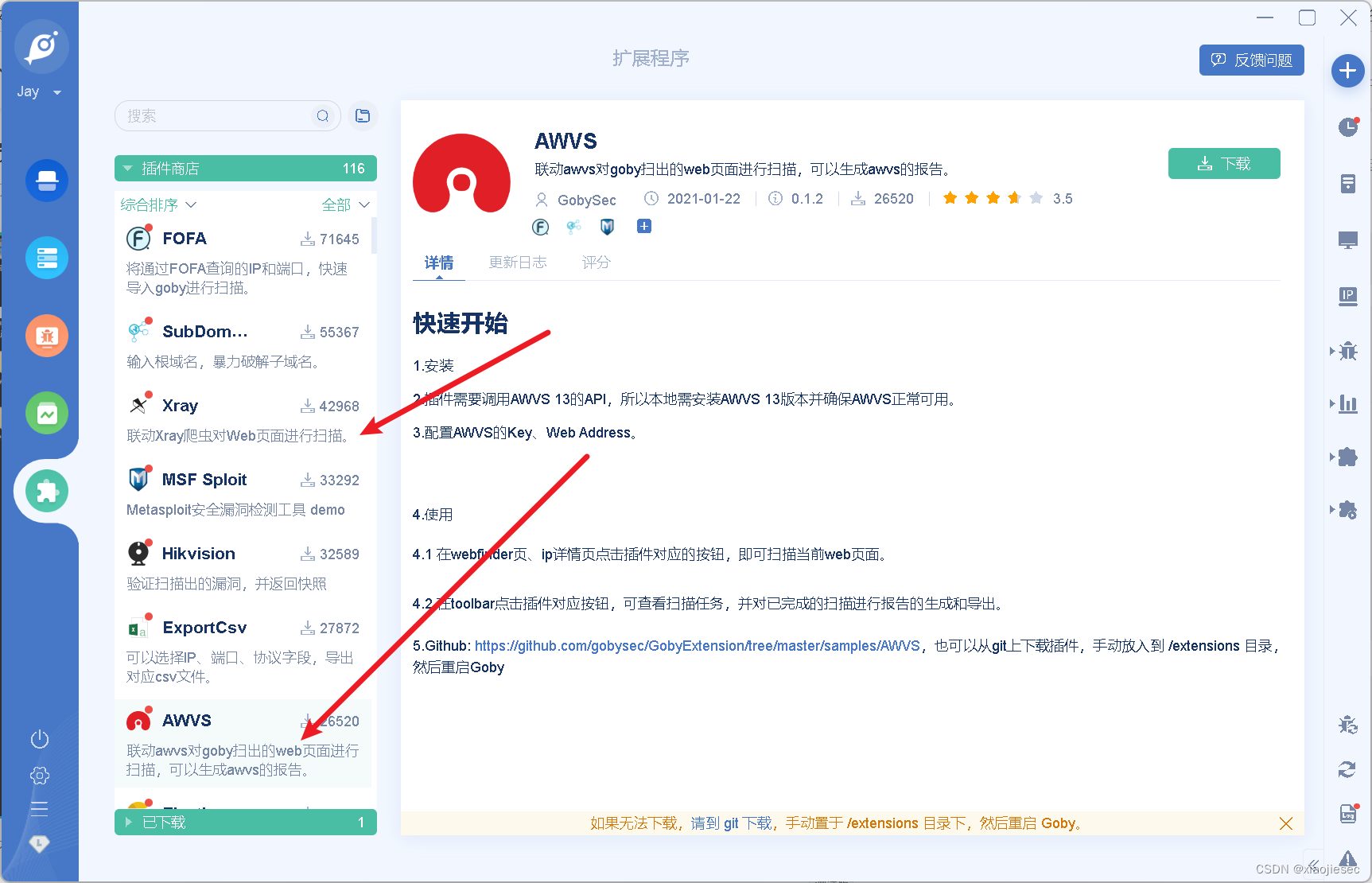Open settings gear in left sidebar
The height and width of the screenshot is (883, 1372).
pyautogui.click(x=40, y=776)
